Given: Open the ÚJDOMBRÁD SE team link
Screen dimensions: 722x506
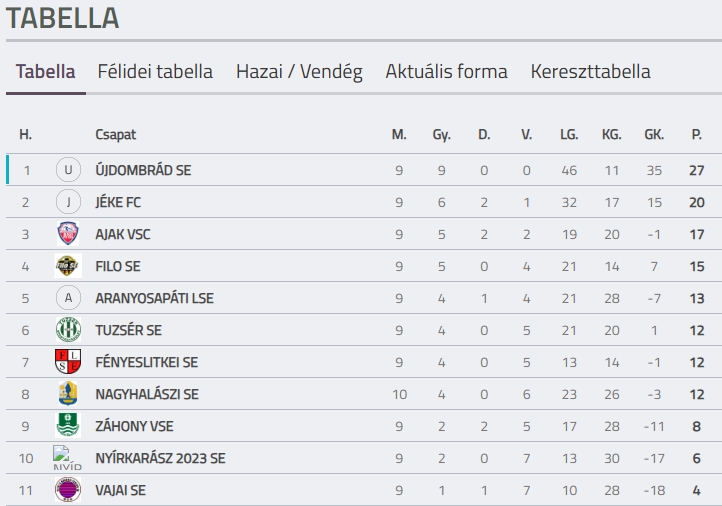Looking at the screenshot, I should click(143, 170).
